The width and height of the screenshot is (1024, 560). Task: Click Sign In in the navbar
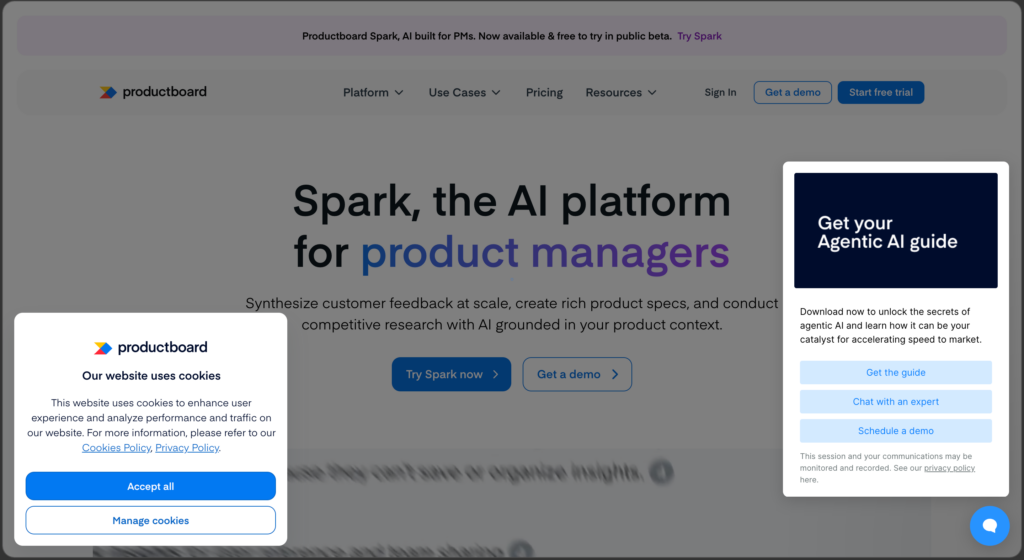point(720,93)
